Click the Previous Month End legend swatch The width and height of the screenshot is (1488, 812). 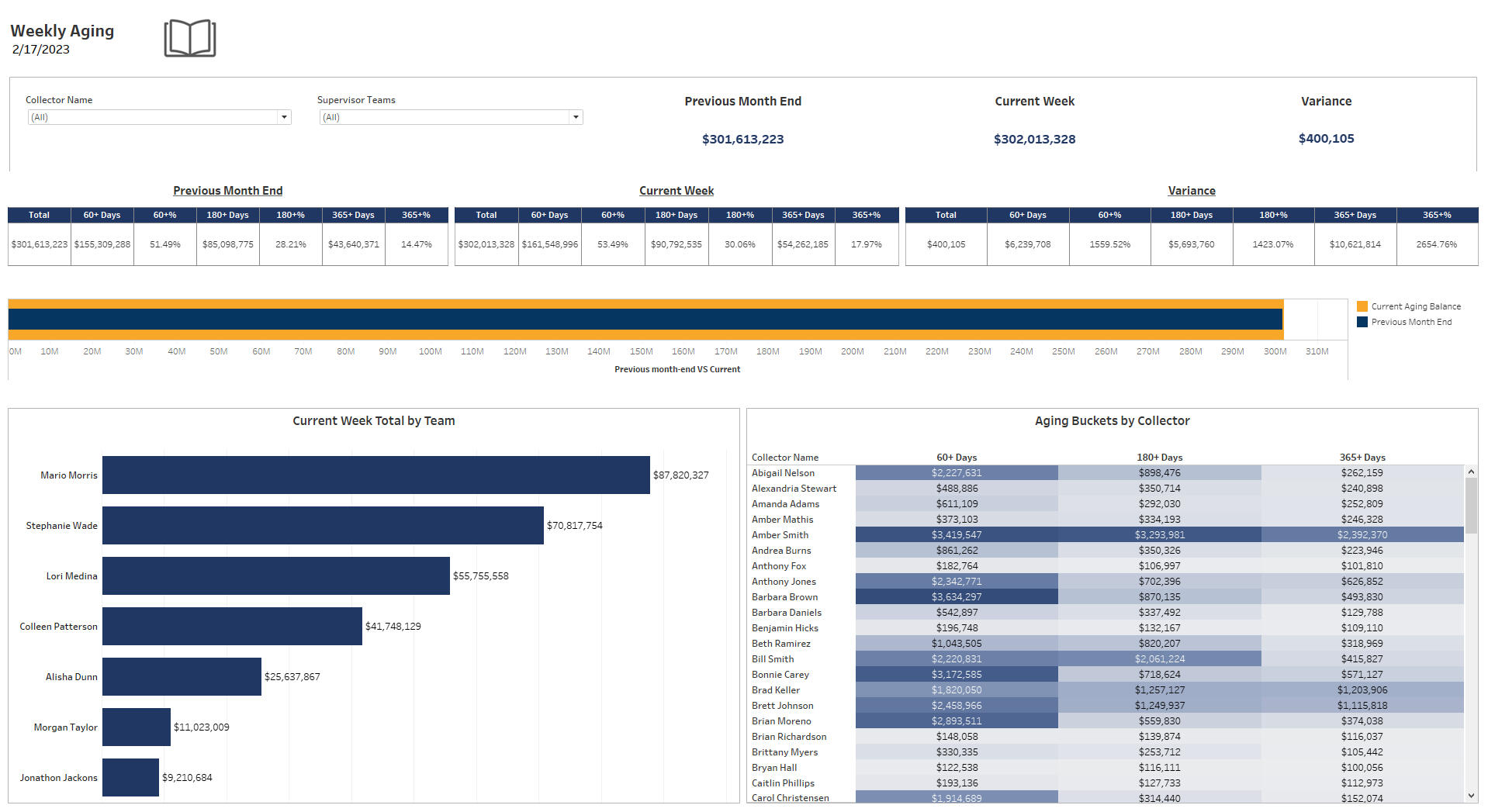coord(1362,322)
